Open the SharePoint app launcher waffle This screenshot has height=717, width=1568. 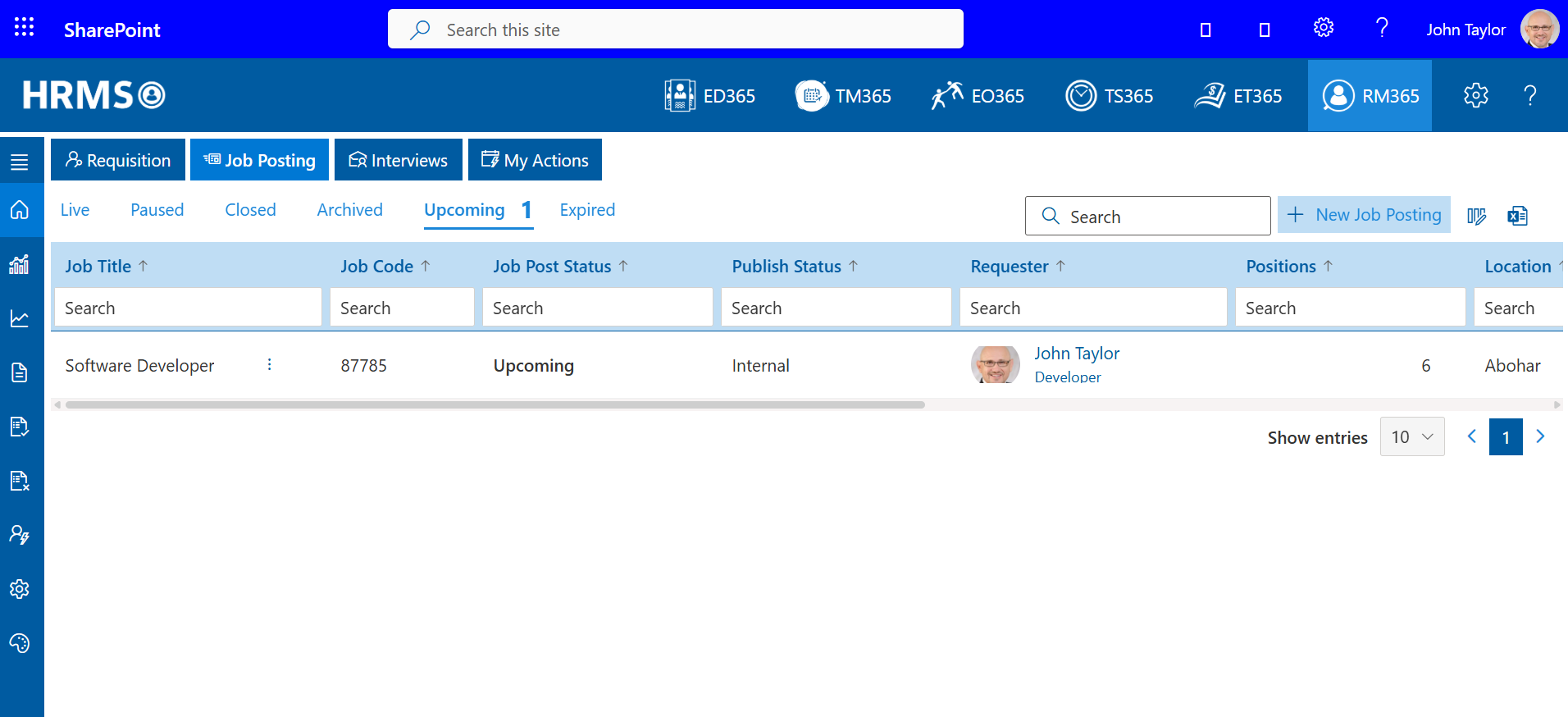[x=25, y=28]
